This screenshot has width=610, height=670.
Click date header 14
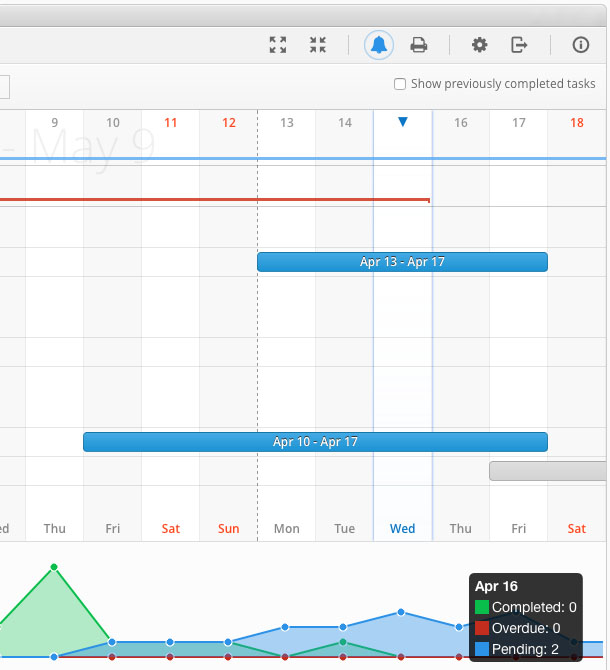pos(345,123)
